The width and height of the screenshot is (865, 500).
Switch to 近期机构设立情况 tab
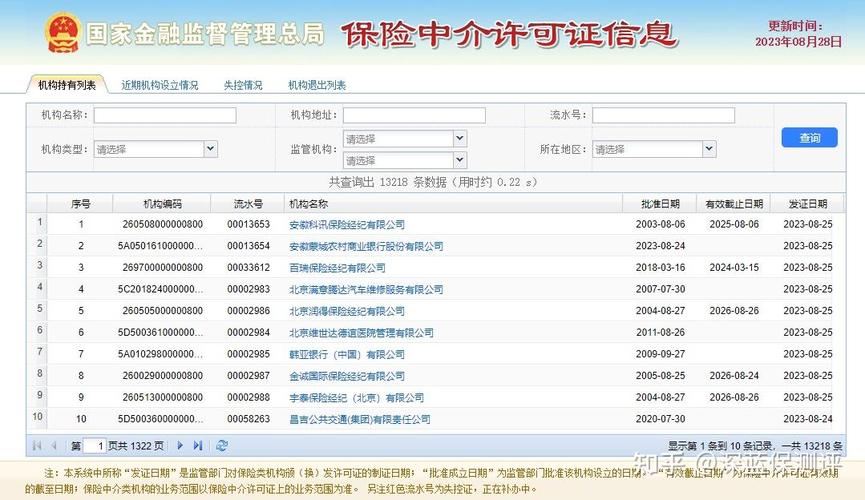(160, 85)
